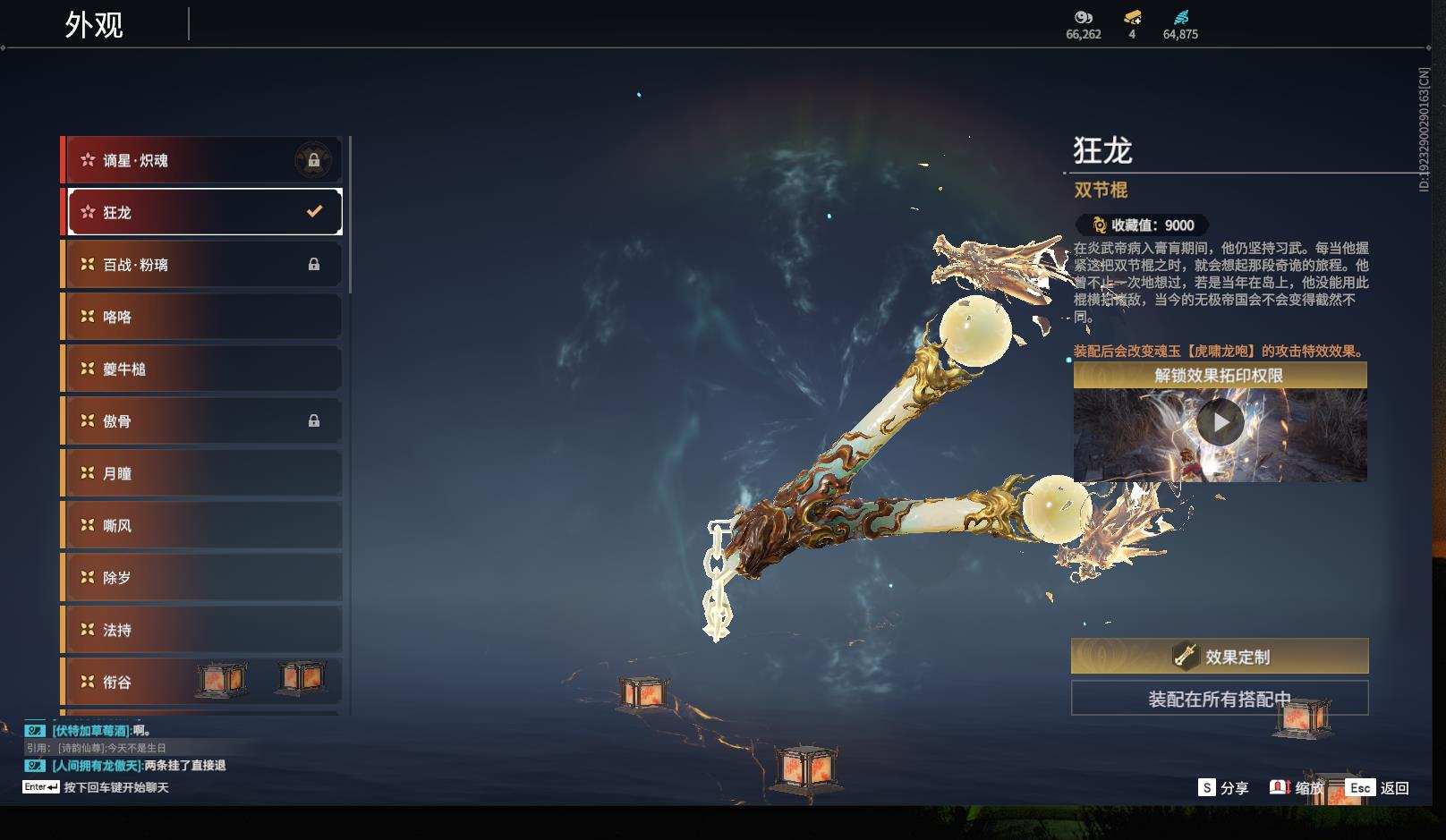
Task: Click the mouse 缩放 zoom hint
Action: pos(1297,787)
